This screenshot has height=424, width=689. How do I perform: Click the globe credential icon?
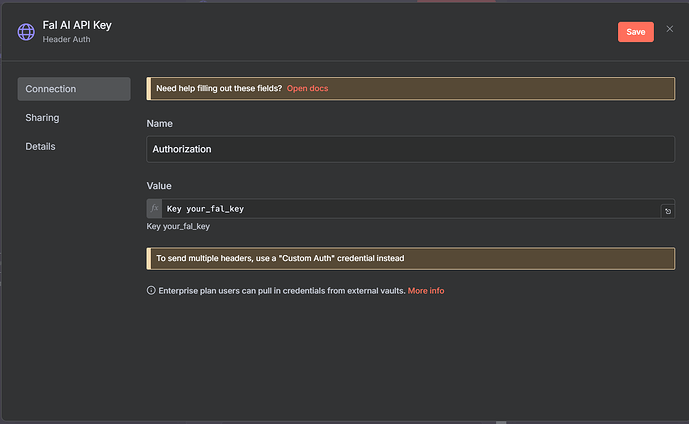coord(26,32)
